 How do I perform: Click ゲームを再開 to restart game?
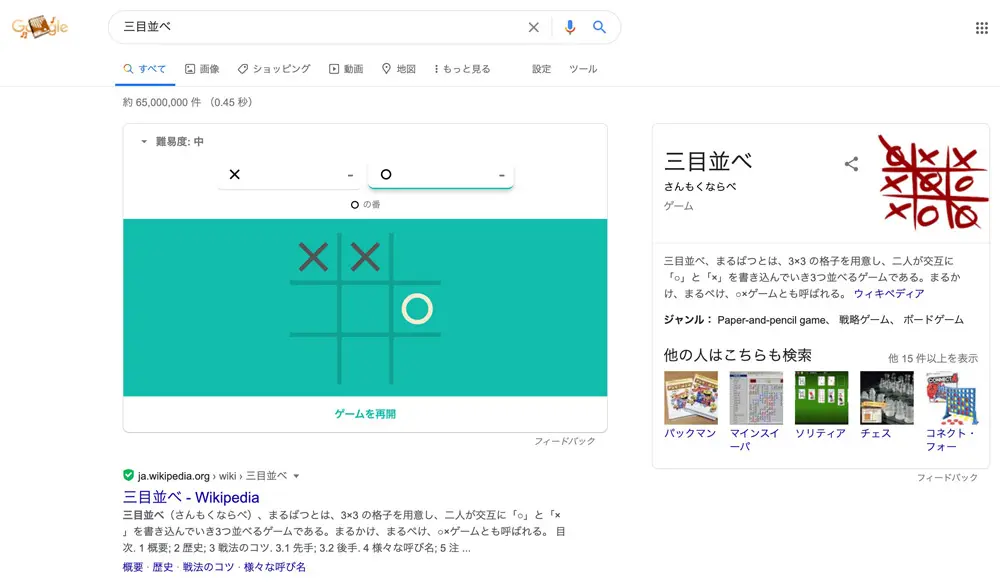pos(365,414)
